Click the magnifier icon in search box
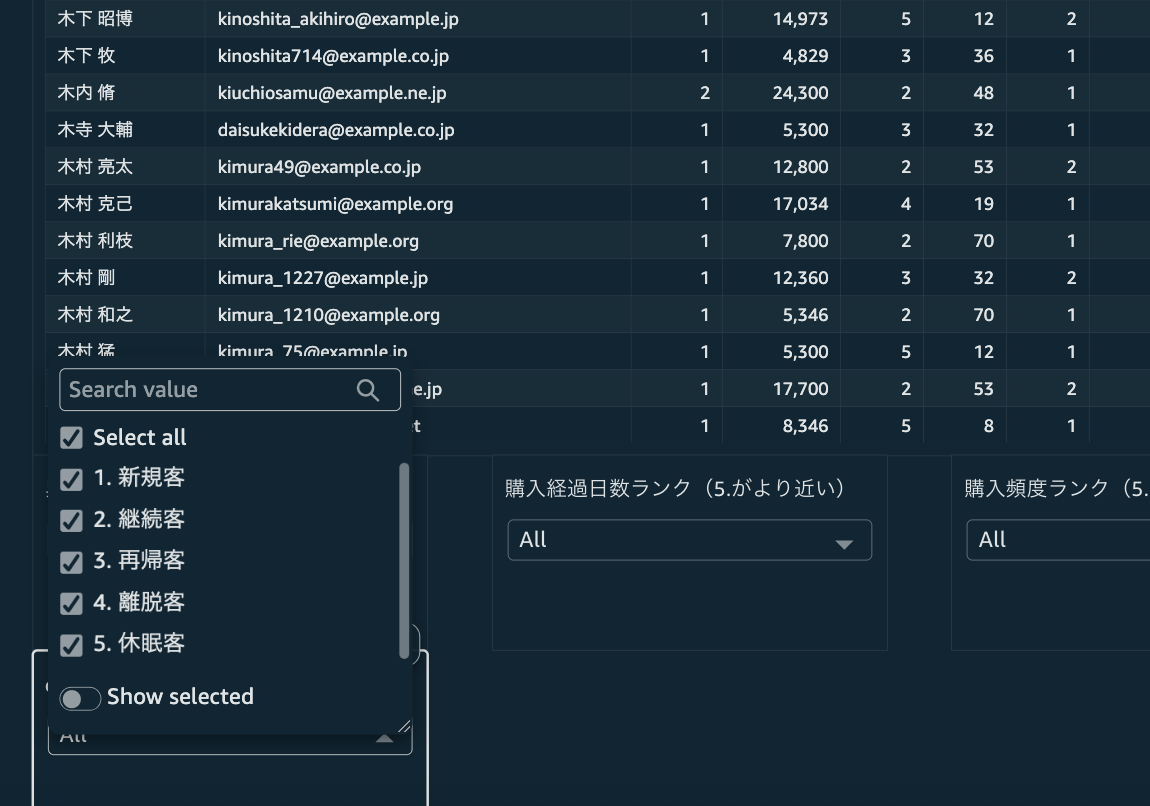Screen dimensions: 1150x806 coord(368,390)
